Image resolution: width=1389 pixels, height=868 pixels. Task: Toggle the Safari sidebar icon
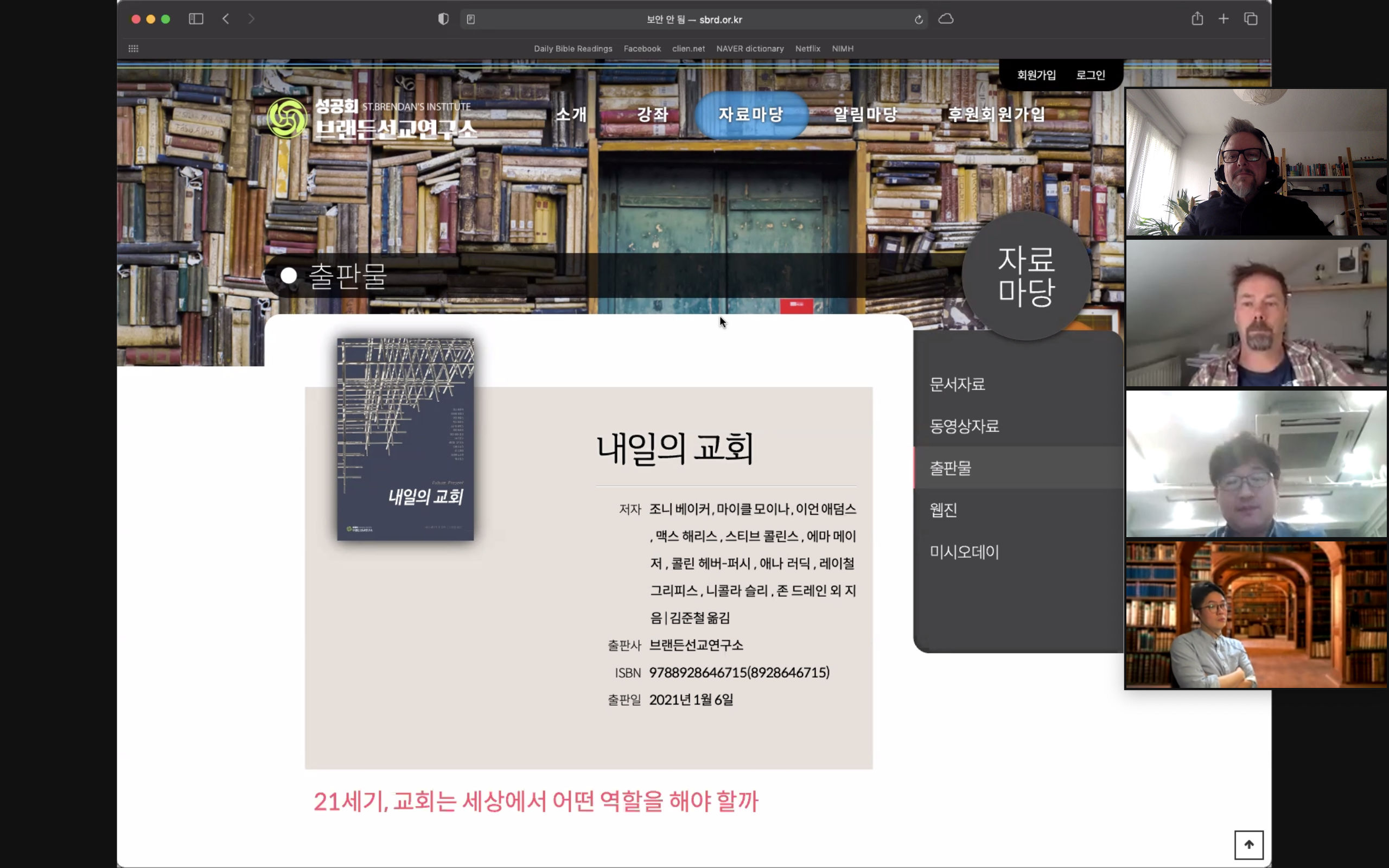[196, 19]
